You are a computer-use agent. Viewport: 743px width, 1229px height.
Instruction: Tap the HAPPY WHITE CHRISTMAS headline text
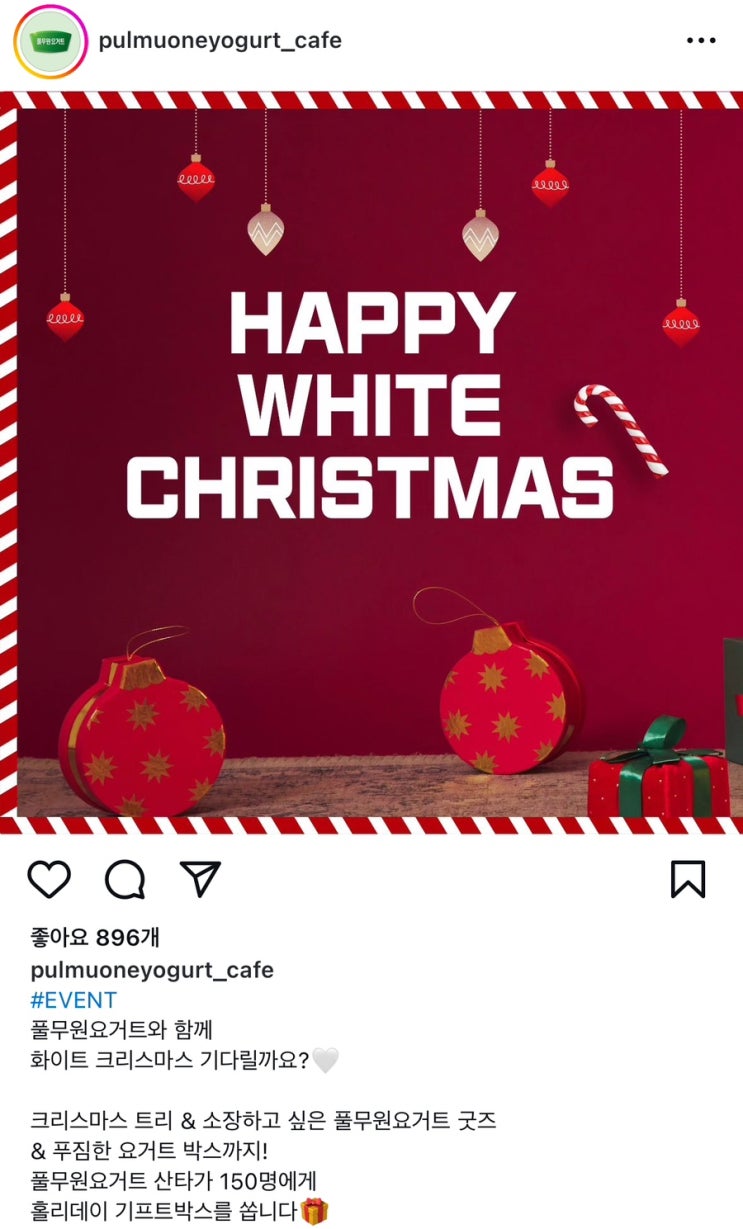tap(370, 404)
